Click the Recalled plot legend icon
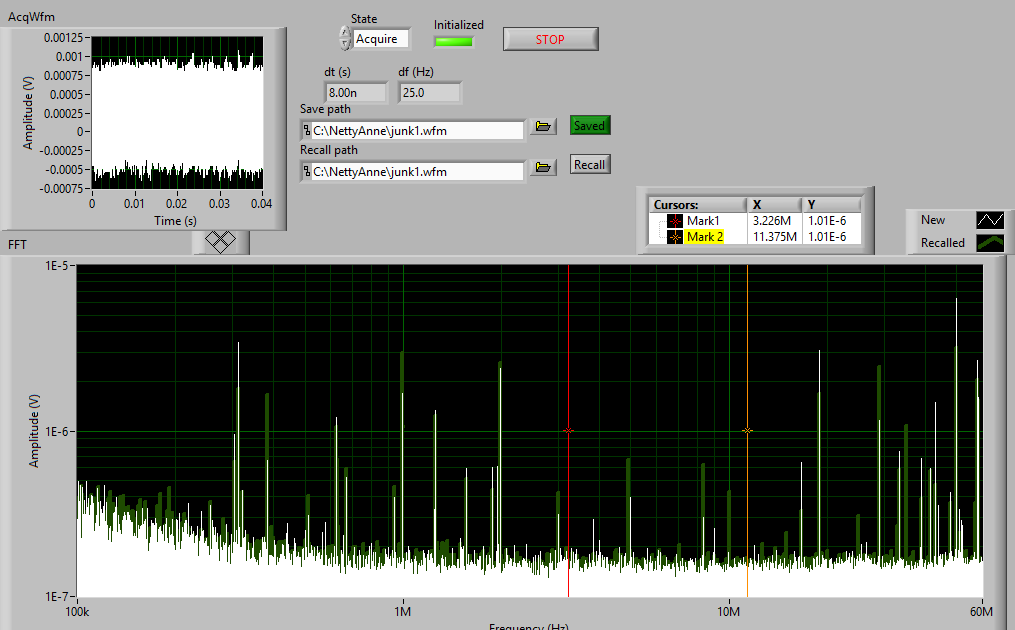Image resolution: width=1015 pixels, height=630 pixels. pyautogui.click(x=990, y=242)
